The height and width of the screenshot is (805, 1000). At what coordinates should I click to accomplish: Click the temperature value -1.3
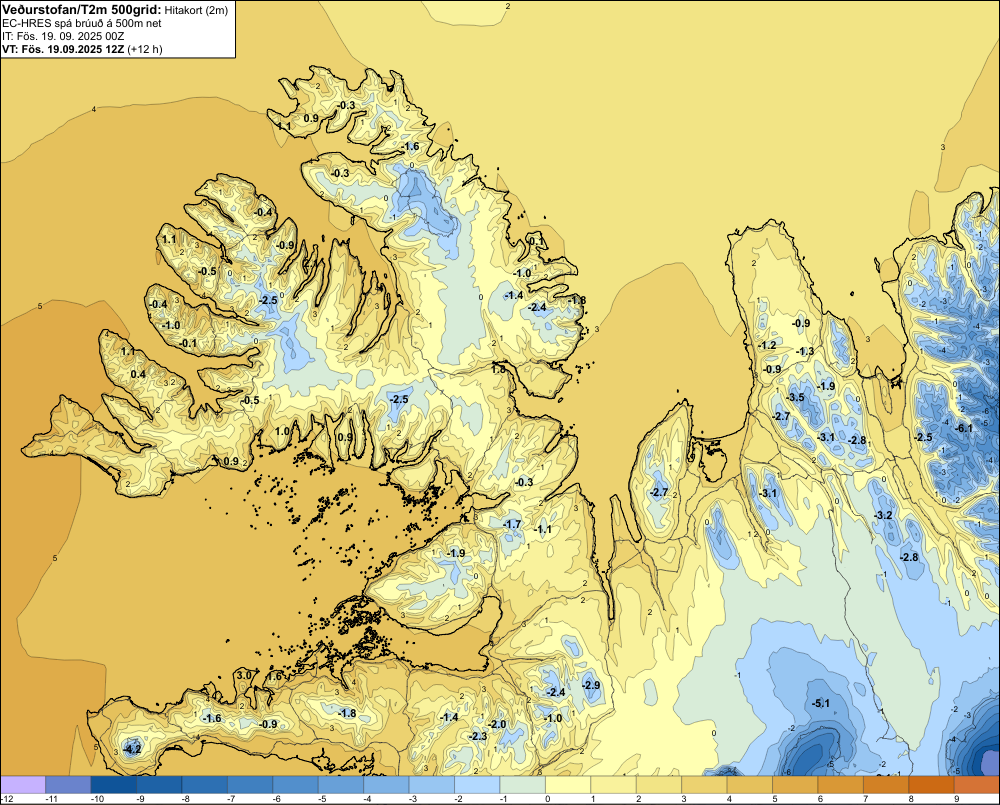[x=805, y=351]
